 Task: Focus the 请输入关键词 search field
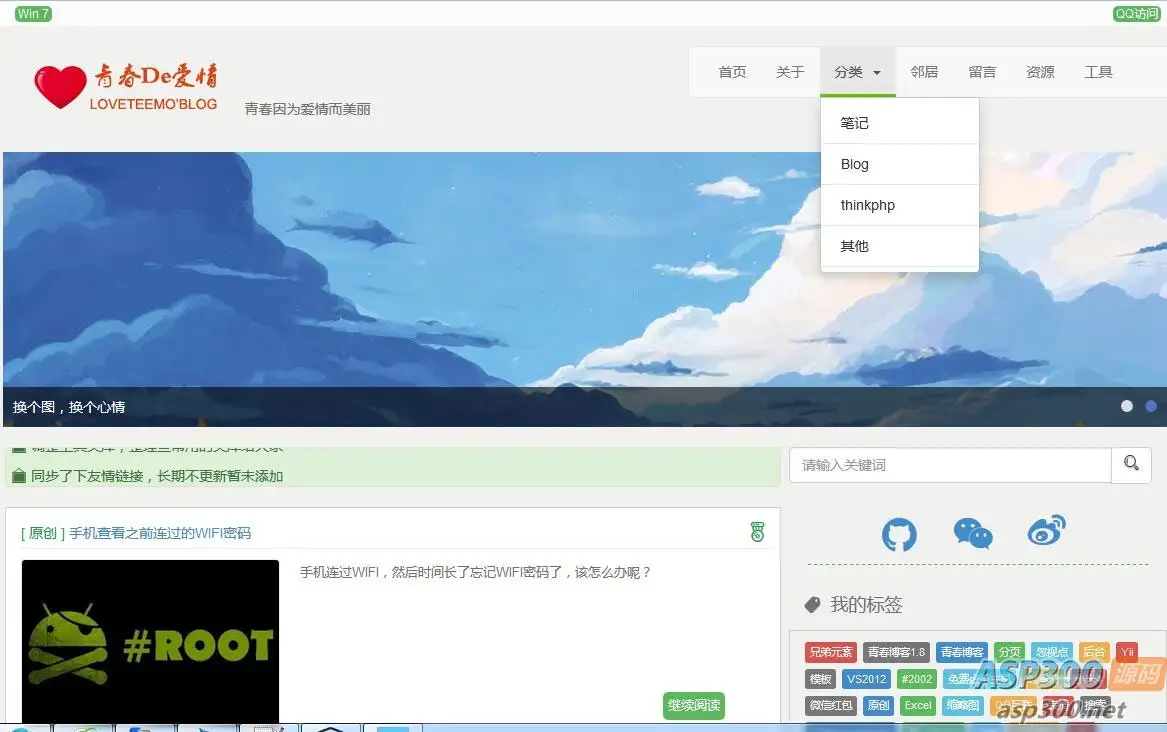click(x=950, y=465)
